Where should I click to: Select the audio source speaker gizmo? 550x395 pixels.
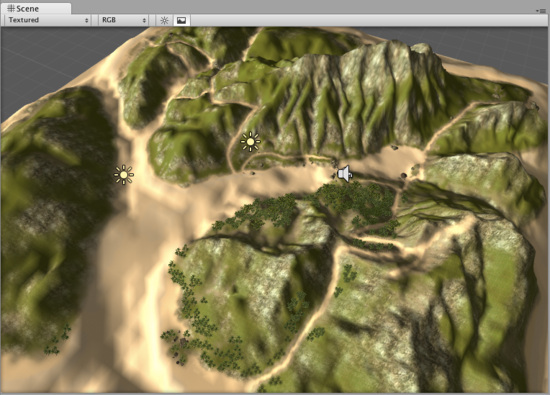click(x=345, y=174)
